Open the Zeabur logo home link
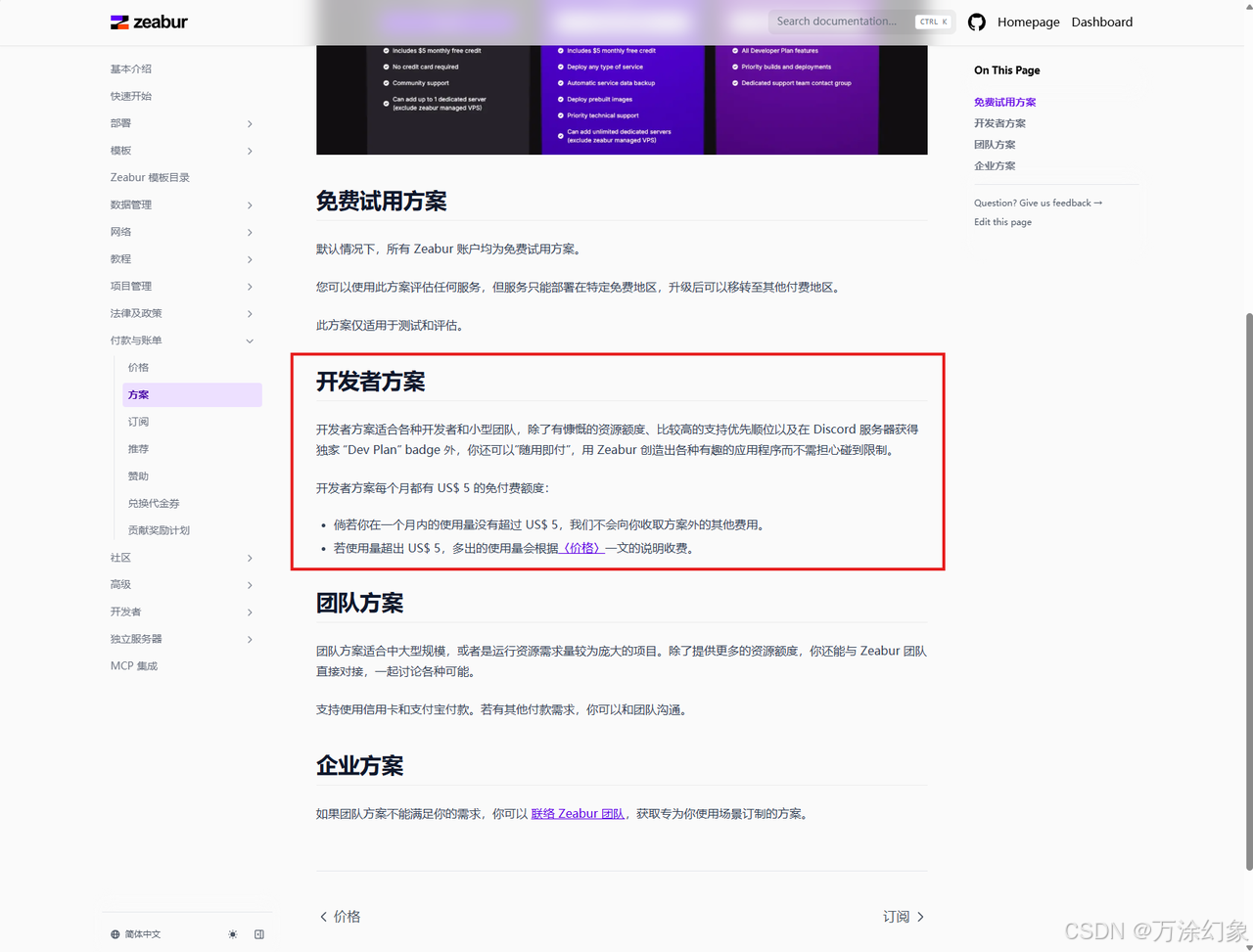The image size is (1253, 952). [x=149, y=22]
